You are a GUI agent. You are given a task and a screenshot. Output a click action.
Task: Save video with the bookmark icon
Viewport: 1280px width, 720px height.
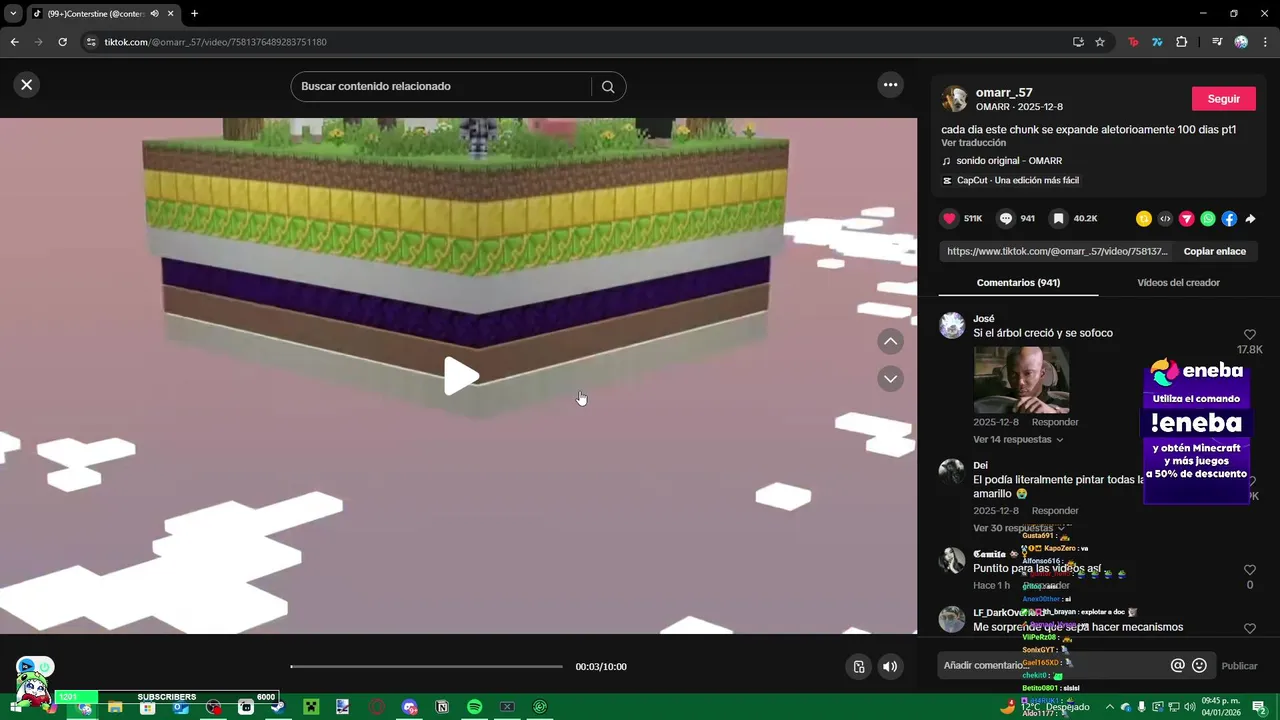[1059, 218]
